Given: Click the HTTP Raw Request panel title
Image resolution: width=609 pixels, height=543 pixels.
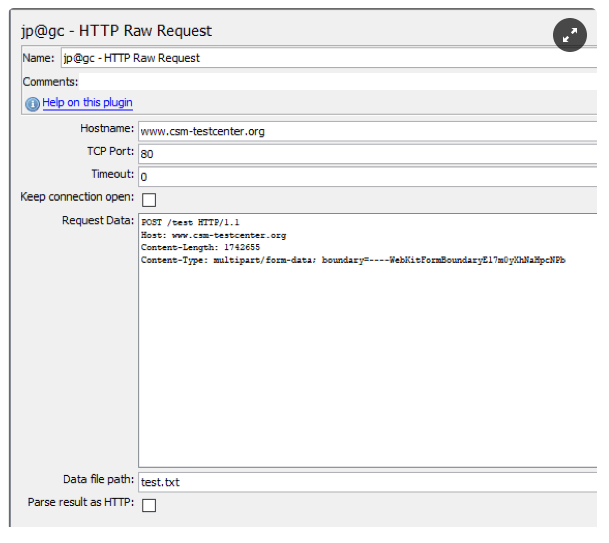Looking at the screenshot, I should [116, 31].
